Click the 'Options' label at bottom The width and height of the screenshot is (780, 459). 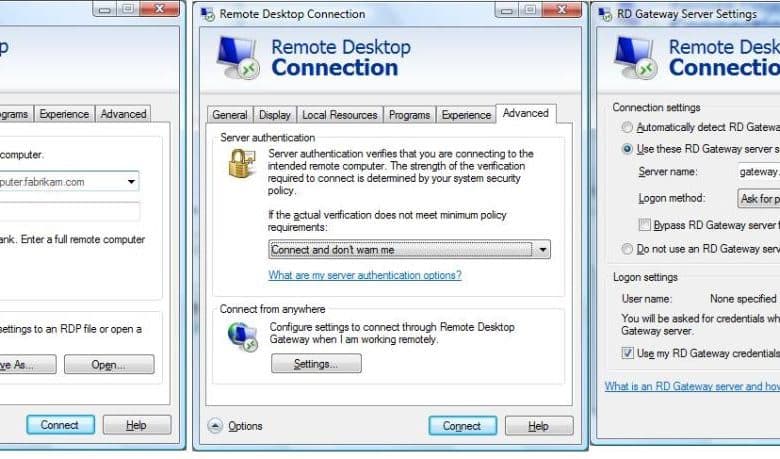(245, 426)
